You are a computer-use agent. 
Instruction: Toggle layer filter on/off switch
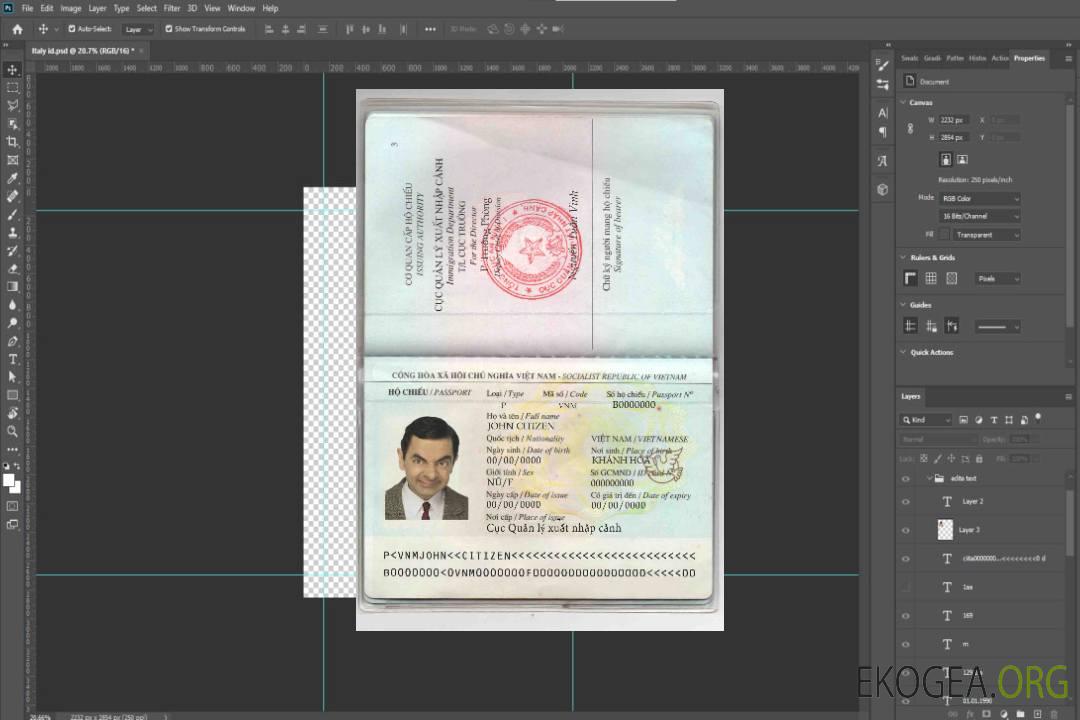pyautogui.click(x=1038, y=418)
